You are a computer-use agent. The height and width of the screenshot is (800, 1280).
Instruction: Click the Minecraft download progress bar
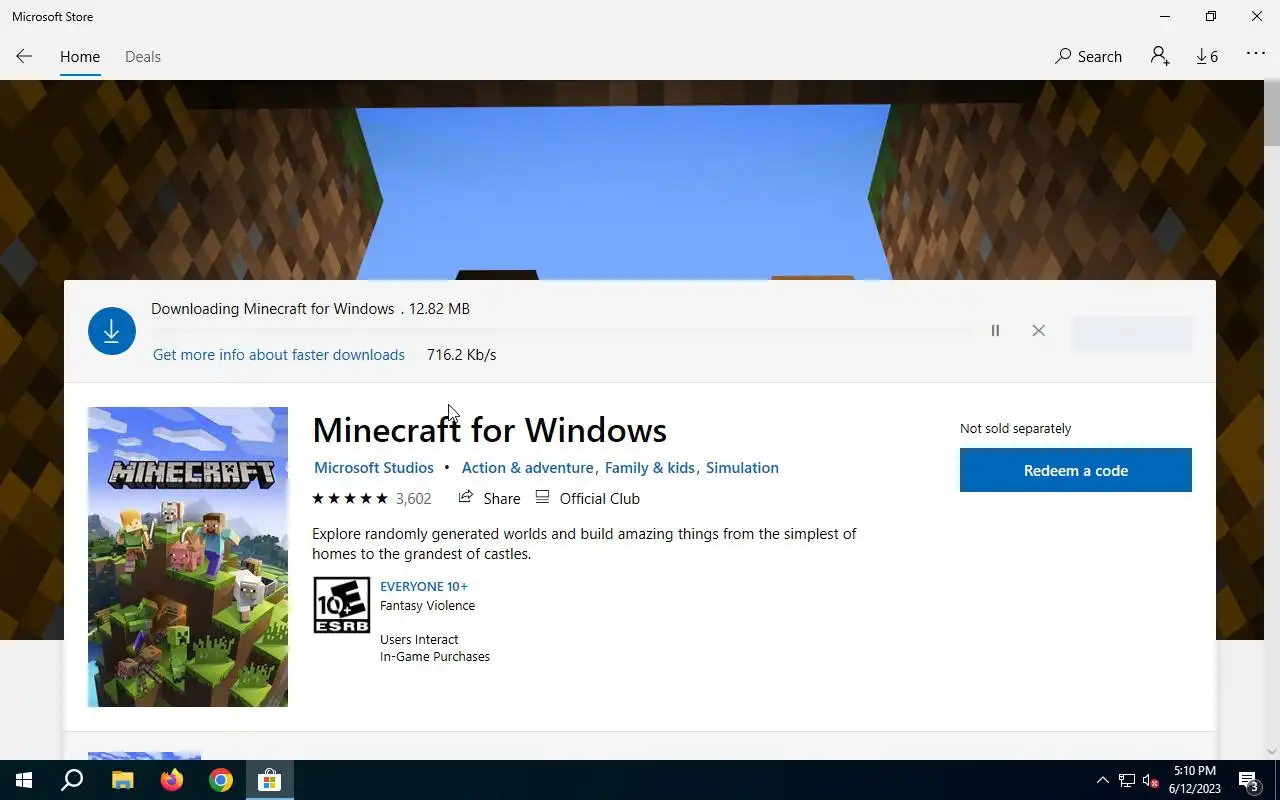562,331
